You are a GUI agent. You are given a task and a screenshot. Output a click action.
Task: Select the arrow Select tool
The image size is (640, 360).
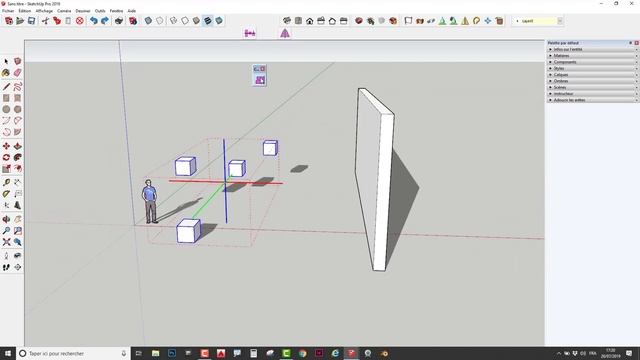6,61
